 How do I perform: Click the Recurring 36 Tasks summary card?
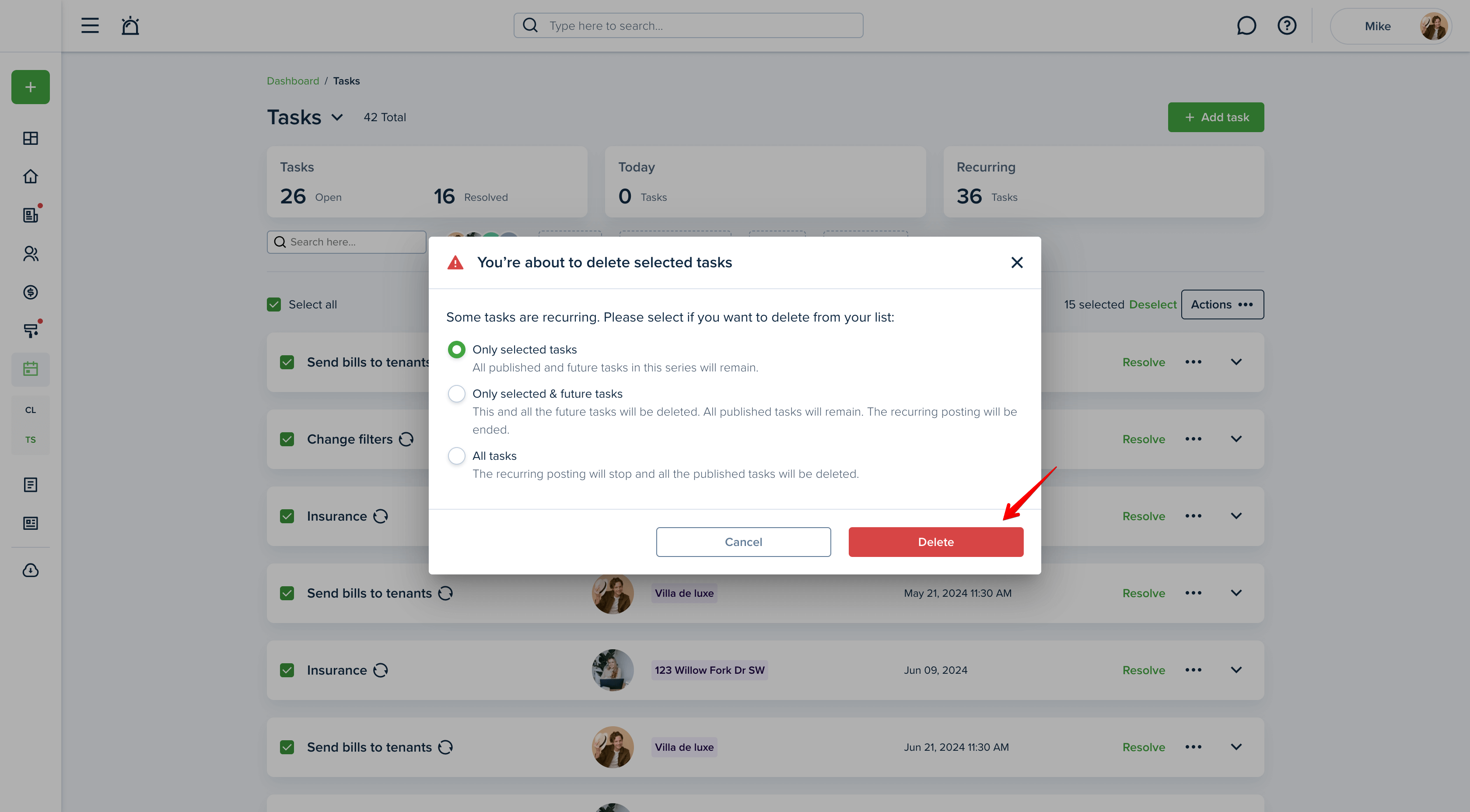coord(1103,182)
